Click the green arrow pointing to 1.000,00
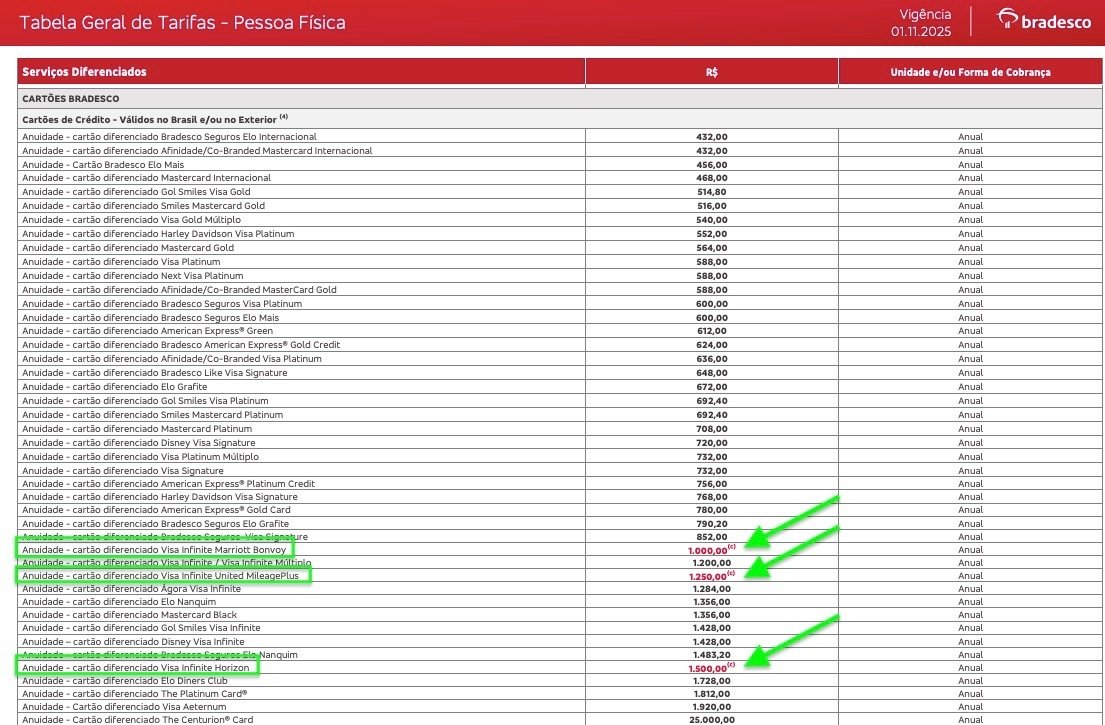Viewport: 1105px width, 725px height. (x=795, y=519)
